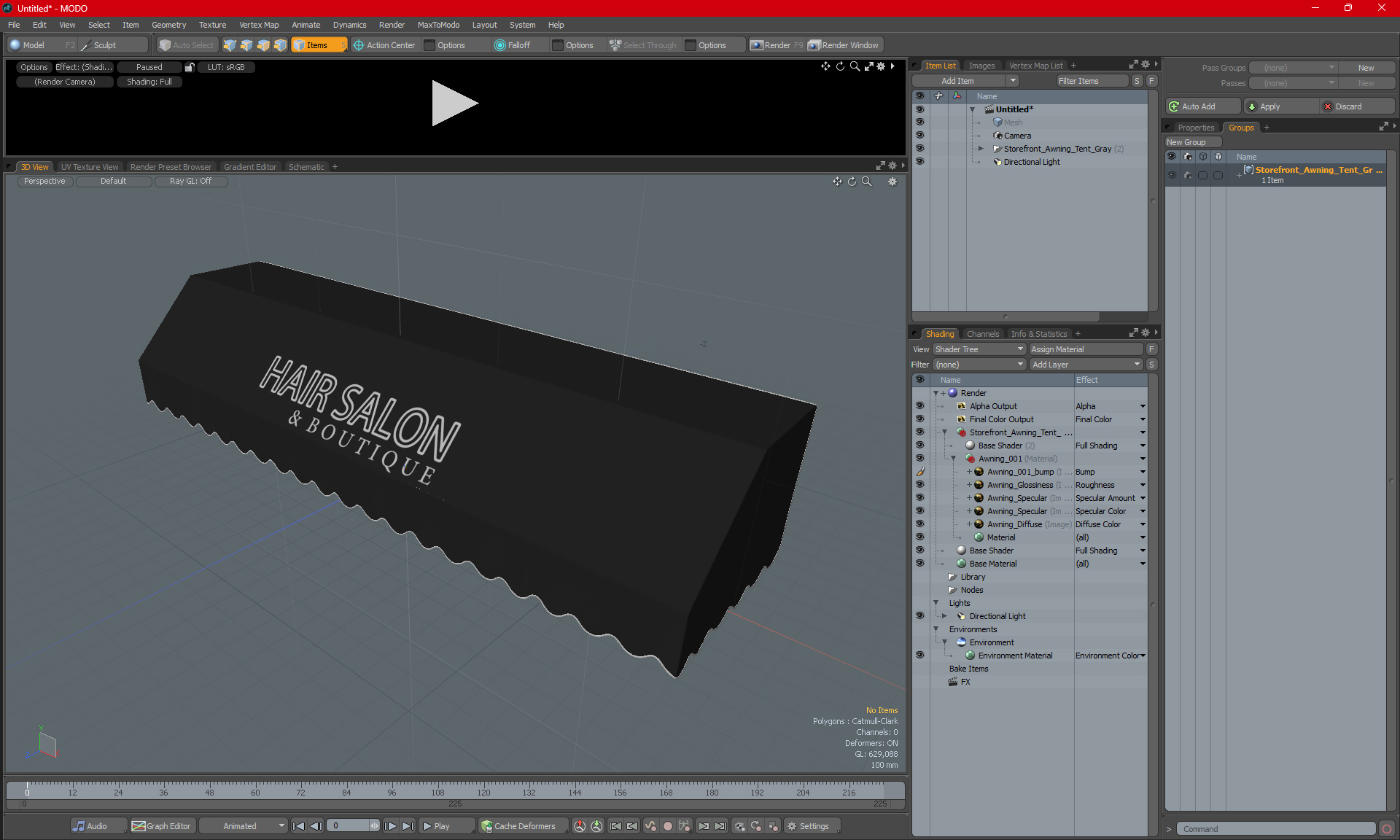Click the New Group button
The width and height of the screenshot is (1400, 840).
click(x=1193, y=142)
